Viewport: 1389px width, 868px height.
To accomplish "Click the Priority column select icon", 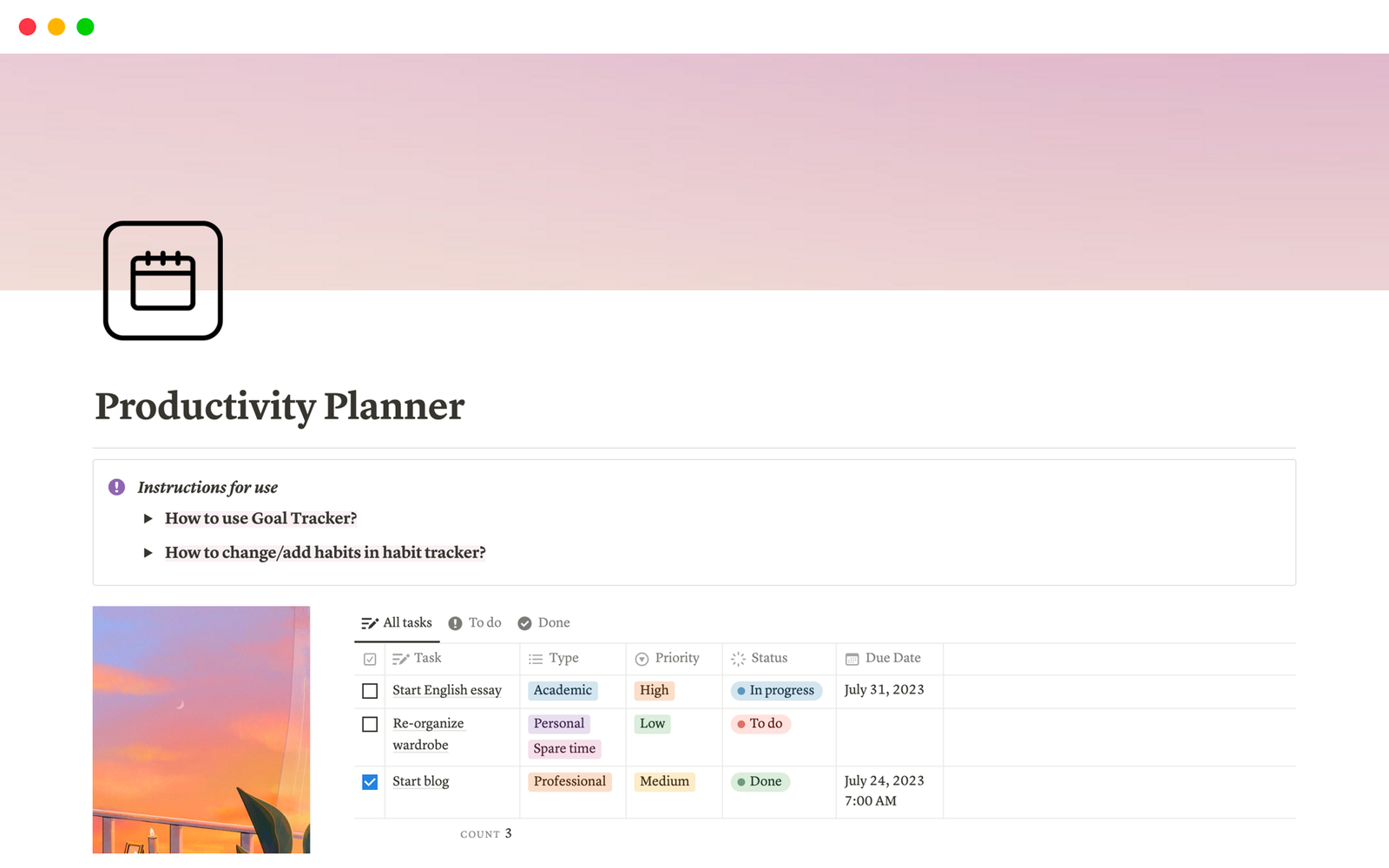I will 642,659.
